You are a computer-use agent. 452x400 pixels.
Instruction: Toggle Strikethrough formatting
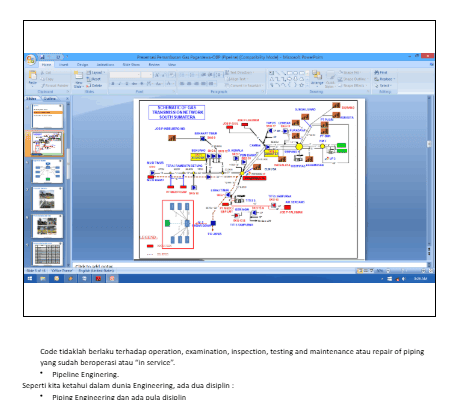134,83
